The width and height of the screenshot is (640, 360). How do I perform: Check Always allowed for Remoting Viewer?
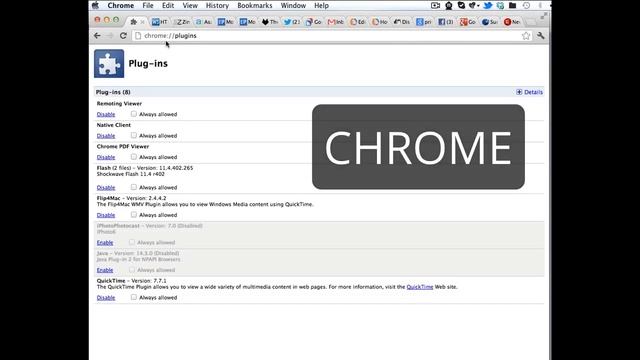click(x=133, y=114)
